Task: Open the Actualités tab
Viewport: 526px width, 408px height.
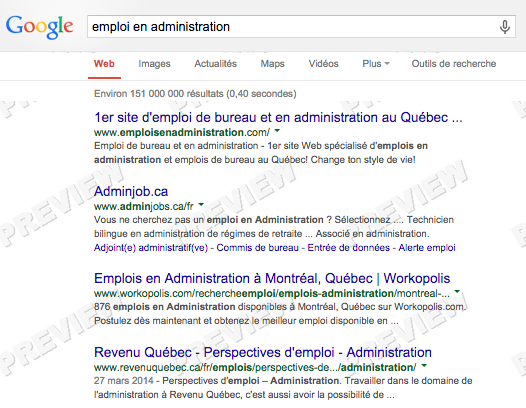Action: pos(215,64)
